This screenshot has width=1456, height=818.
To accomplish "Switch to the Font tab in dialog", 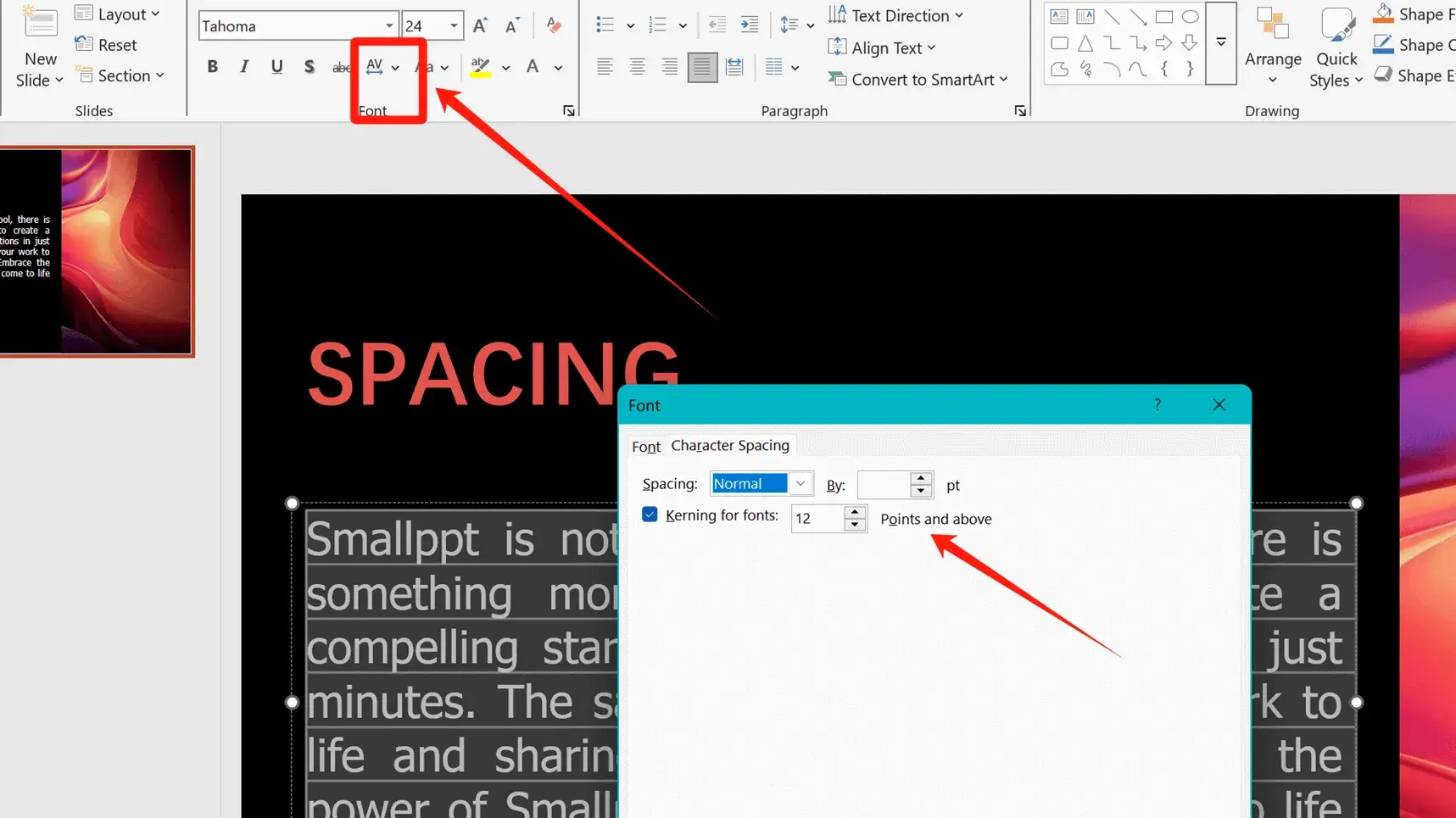I will click(645, 447).
